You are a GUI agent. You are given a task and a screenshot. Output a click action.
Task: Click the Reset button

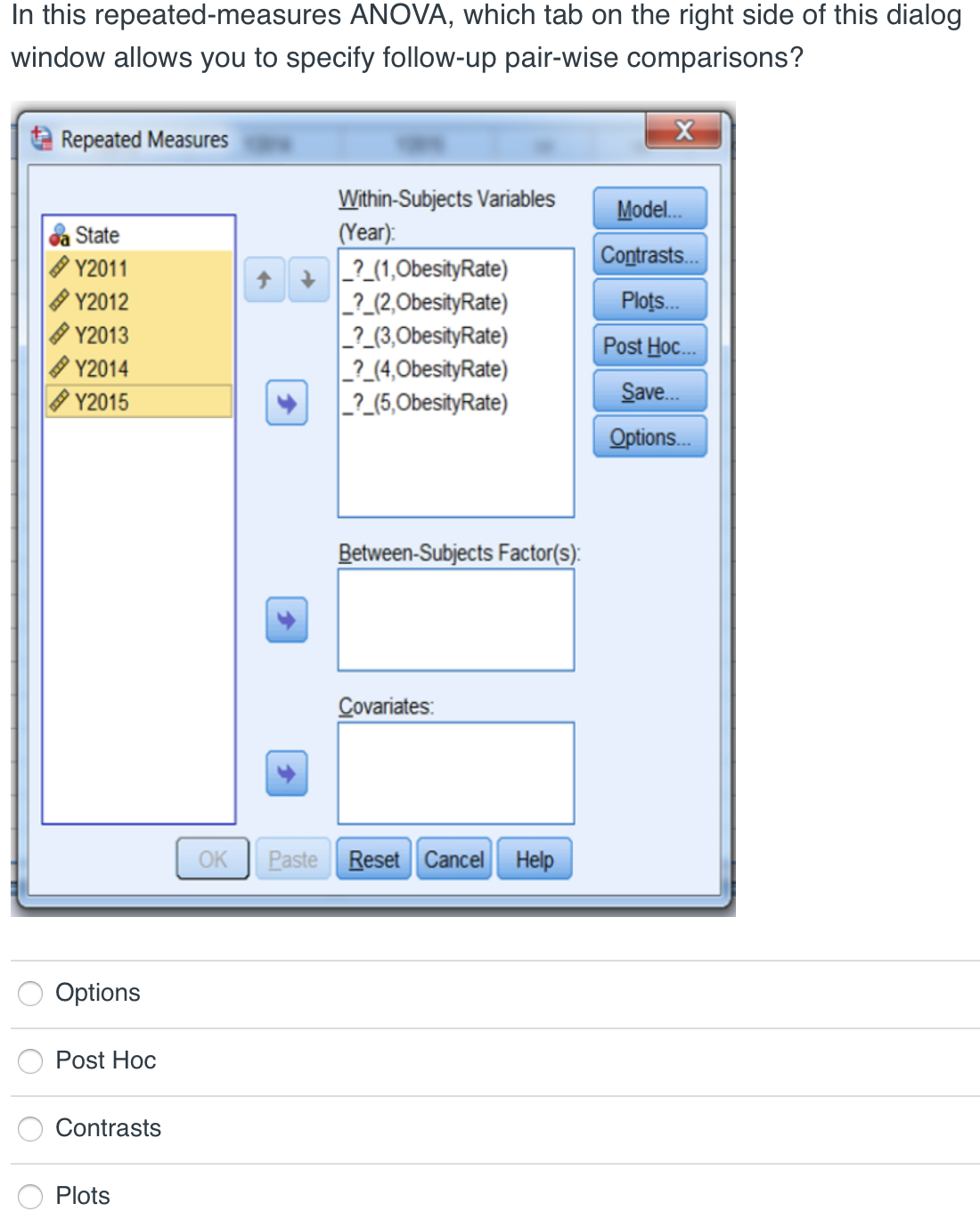click(373, 858)
